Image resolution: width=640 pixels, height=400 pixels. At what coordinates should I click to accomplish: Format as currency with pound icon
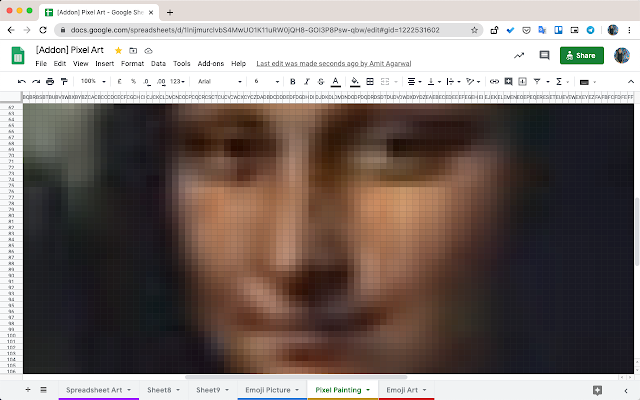pos(120,82)
